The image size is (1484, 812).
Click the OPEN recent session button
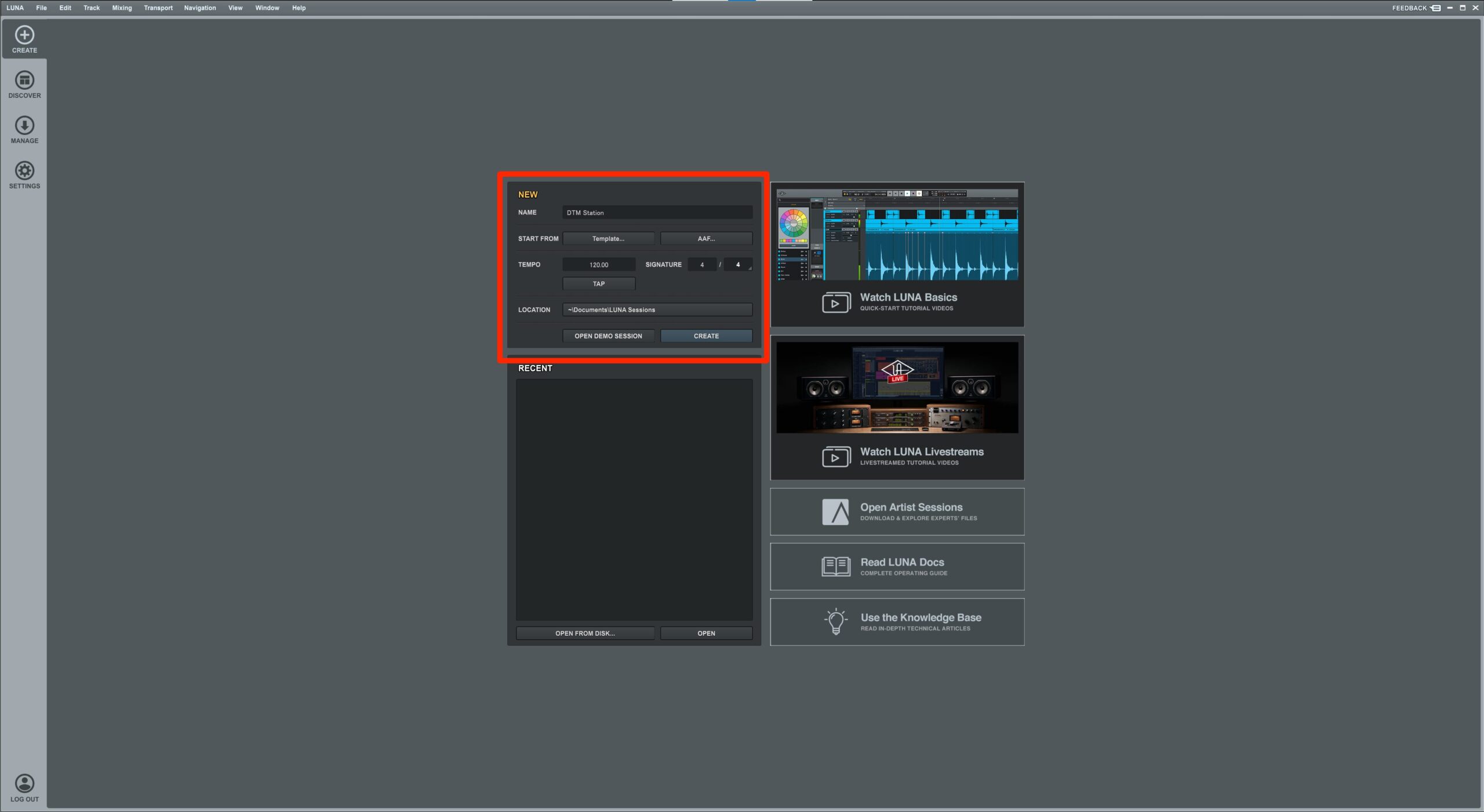click(706, 633)
